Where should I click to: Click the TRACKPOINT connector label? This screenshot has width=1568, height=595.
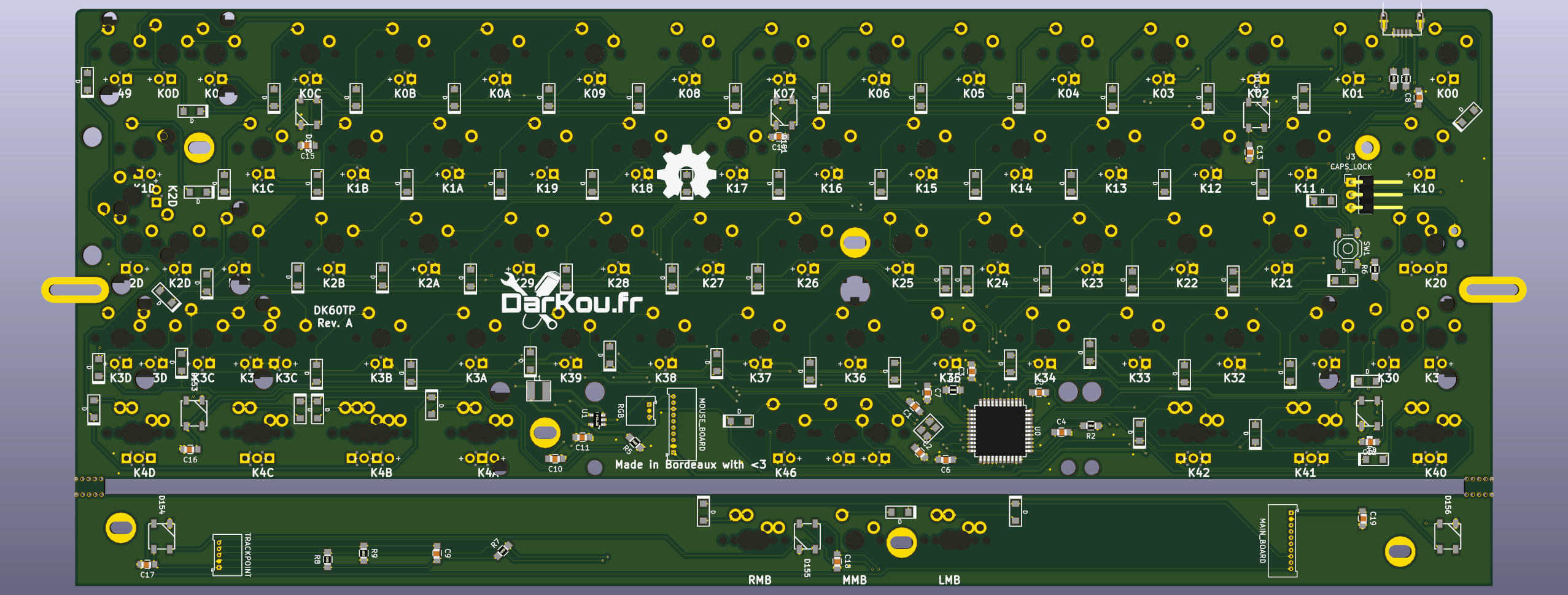(247, 554)
